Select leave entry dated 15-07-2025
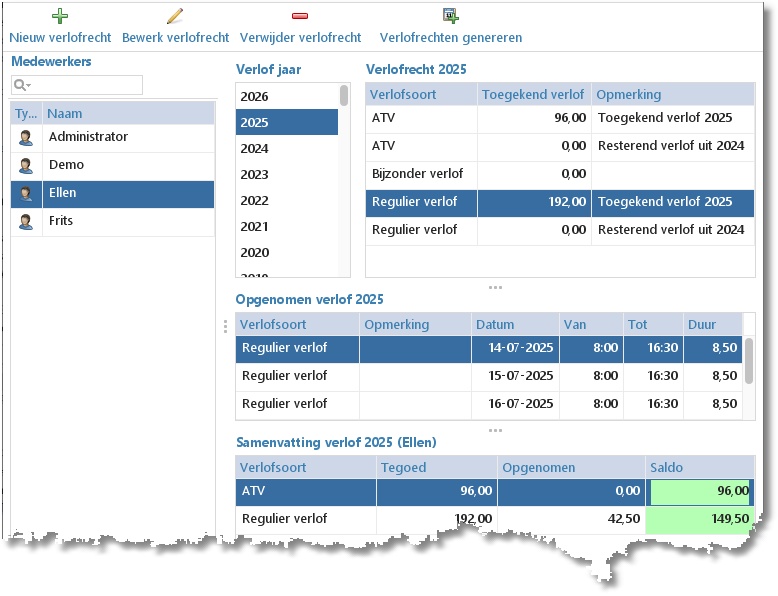The width and height of the screenshot is (778, 596). coord(489,376)
